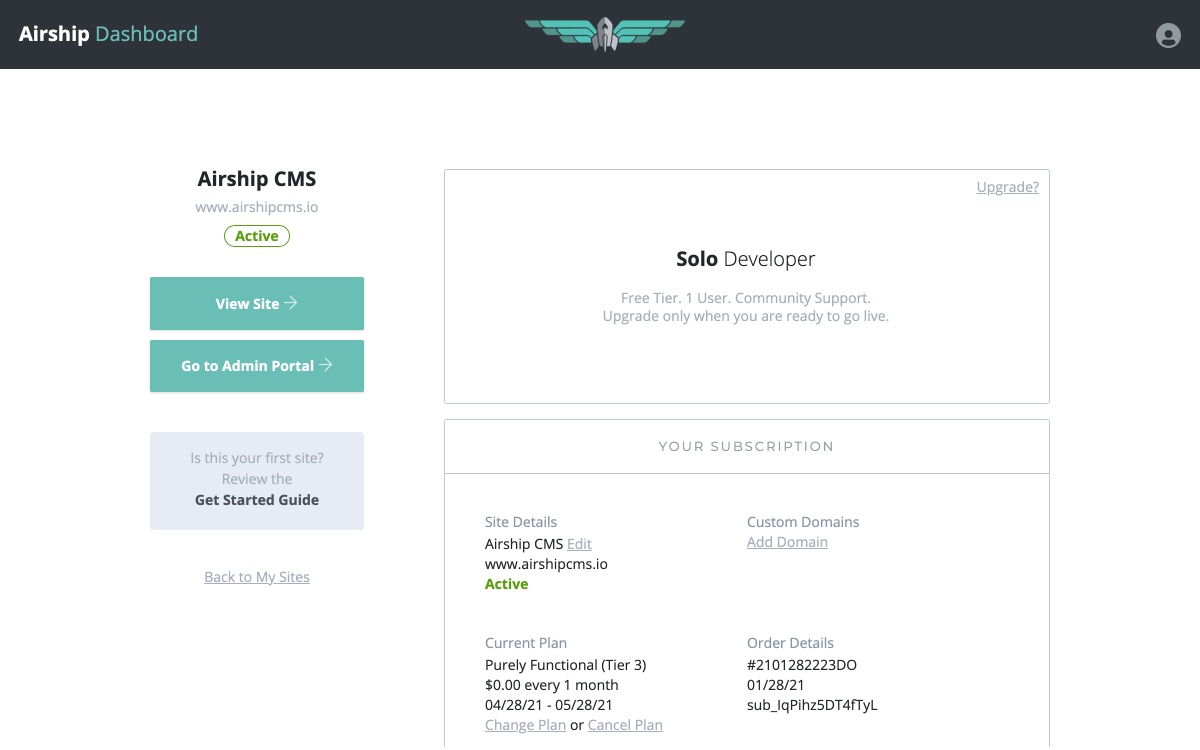Screen dimensions: 1200x750
Task: Click the Airship CMS sidebar heading
Action: 257,180
